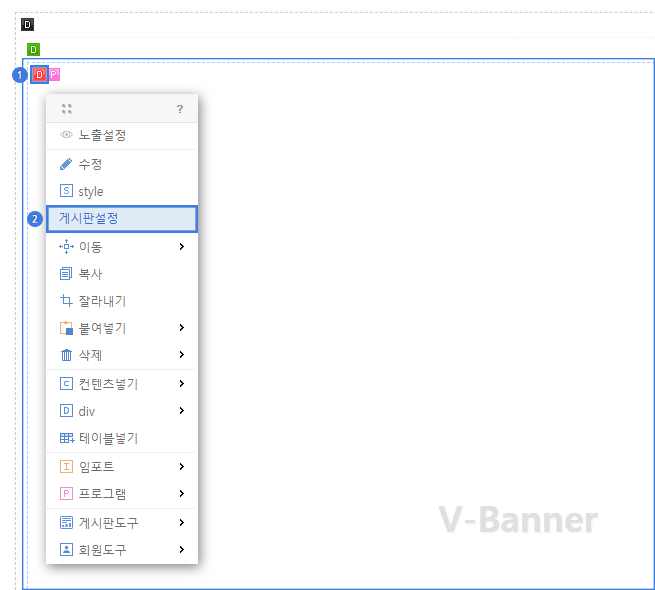This screenshot has width=655, height=590.
Task: Toggle 노출설정 visibility eye
Action: pyautogui.click(x=66, y=135)
